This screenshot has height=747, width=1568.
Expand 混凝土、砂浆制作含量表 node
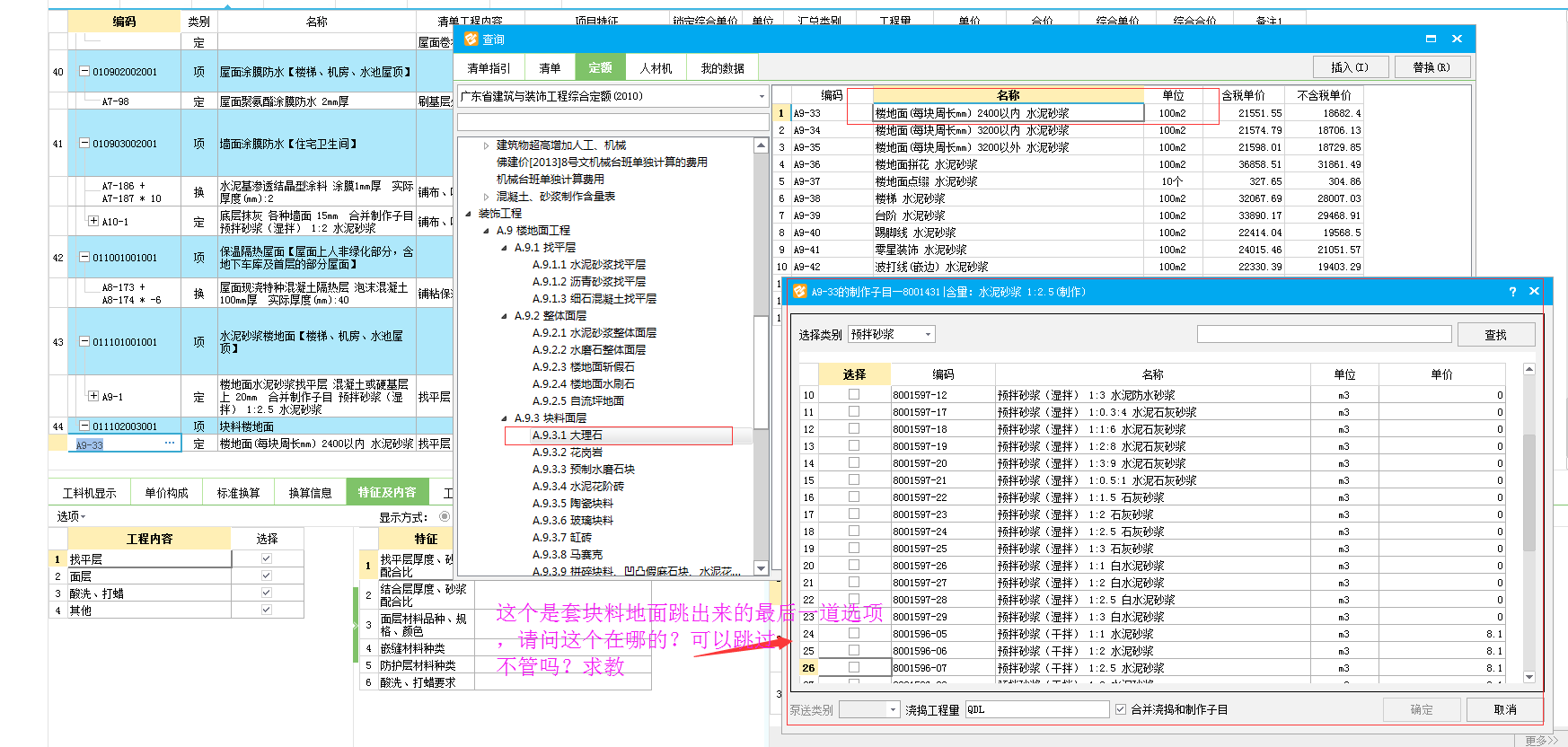coord(486,197)
